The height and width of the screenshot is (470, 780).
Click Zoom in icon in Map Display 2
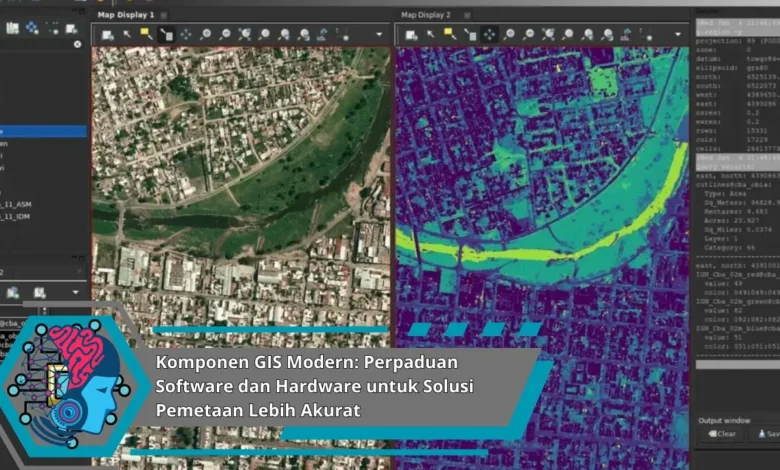510,34
